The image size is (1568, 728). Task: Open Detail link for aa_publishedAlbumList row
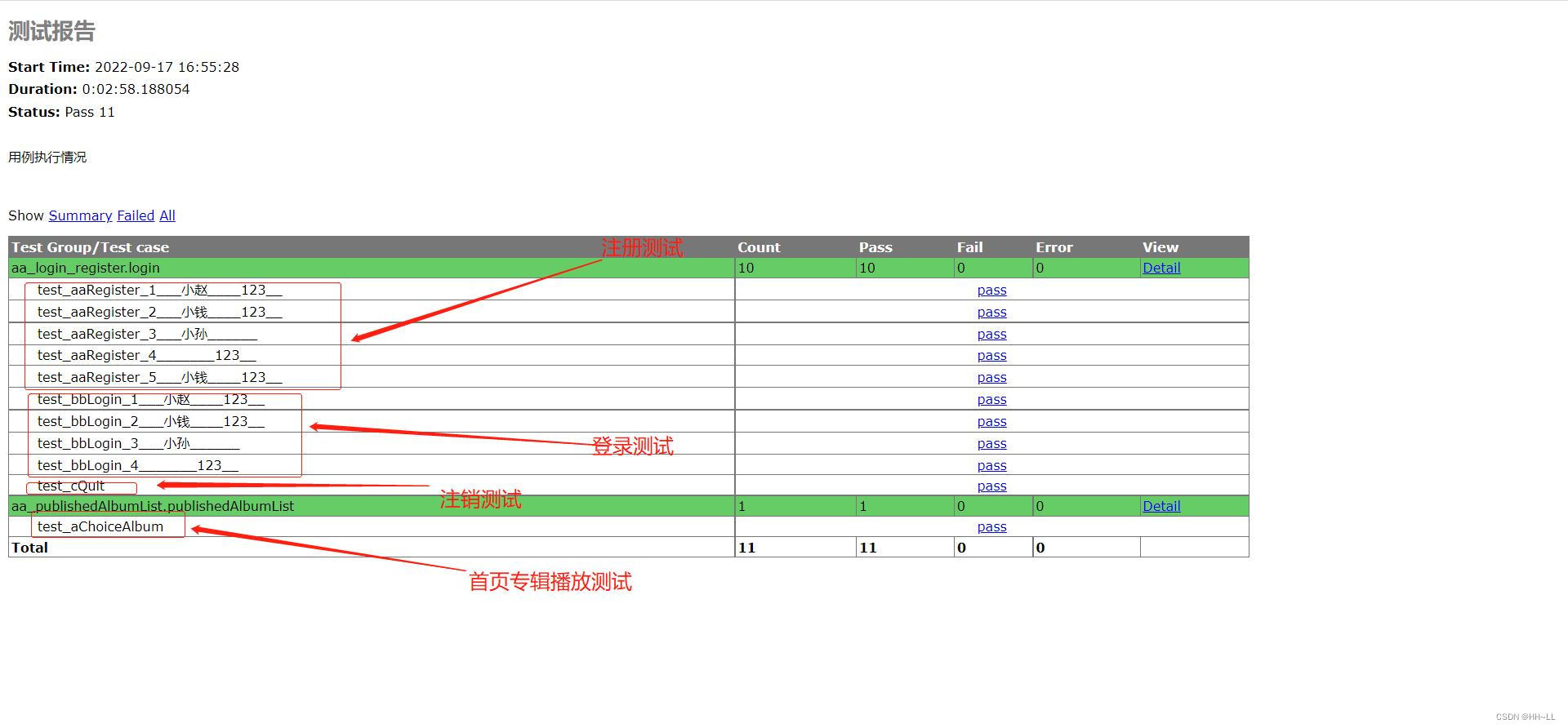(x=1161, y=506)
